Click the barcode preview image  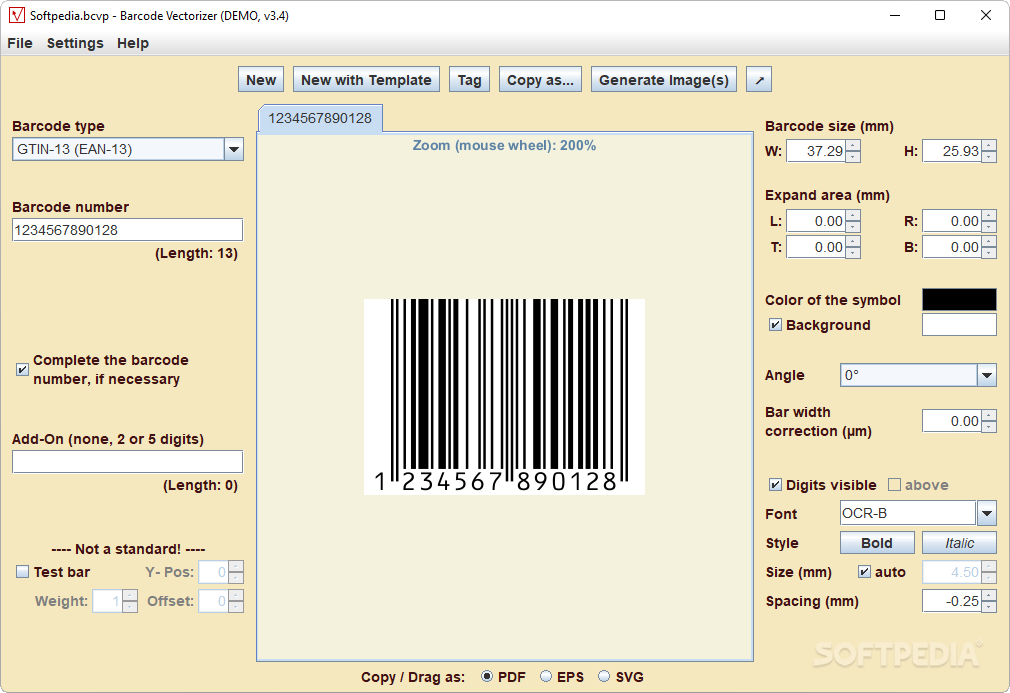click(x=504, y=397)
